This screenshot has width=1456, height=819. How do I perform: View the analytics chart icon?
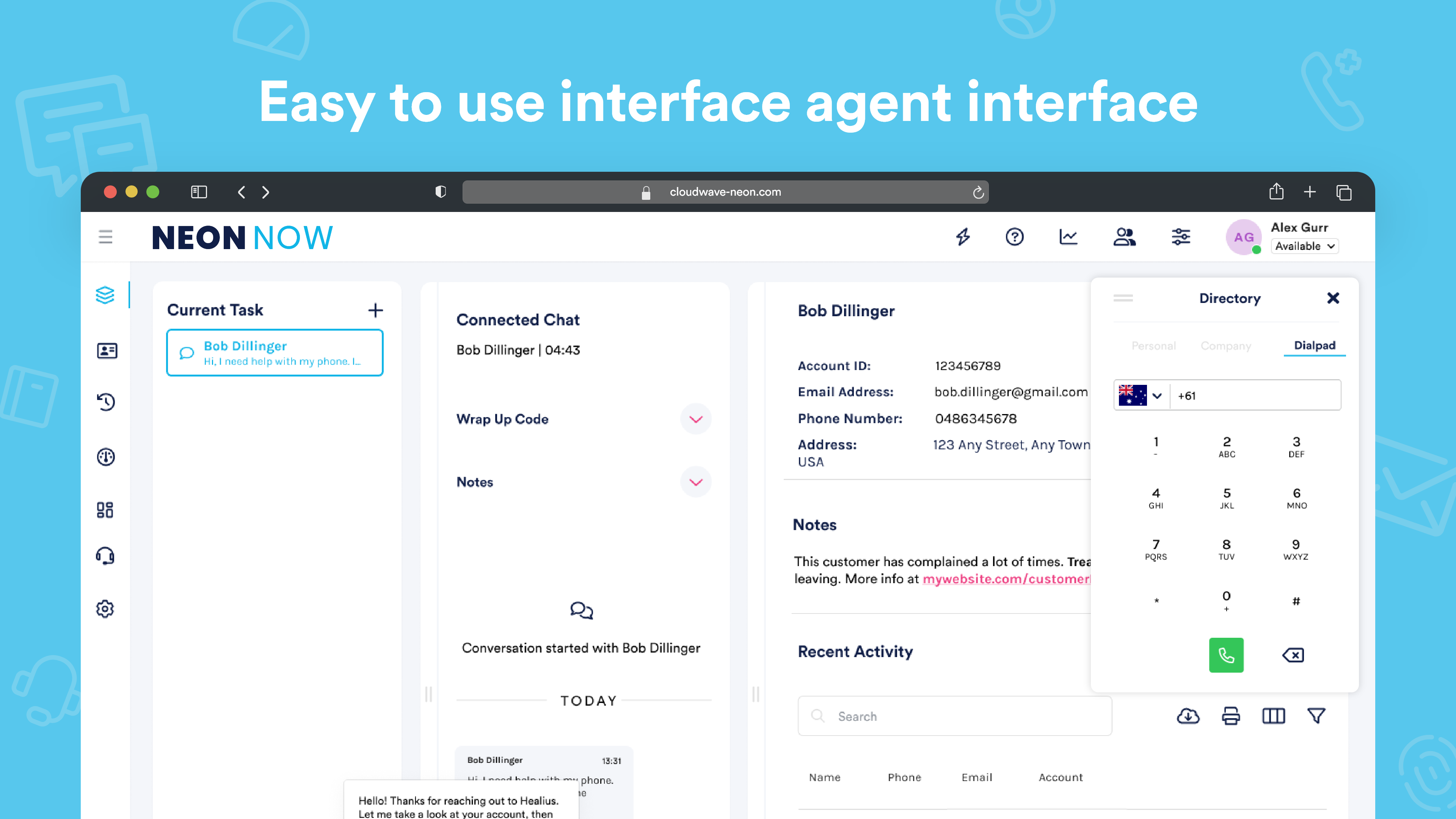click(1069, 237)
